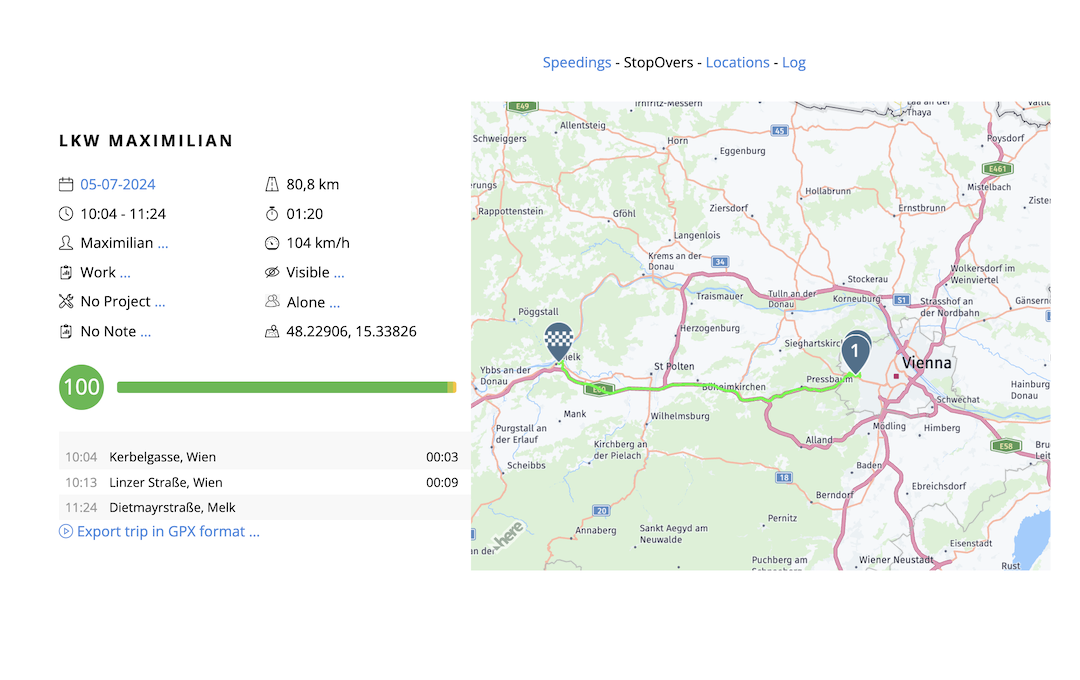1080x680 pixels.
Task: Click the speedometer icon beside 104 km/h
Action: (x=272, y=243)
